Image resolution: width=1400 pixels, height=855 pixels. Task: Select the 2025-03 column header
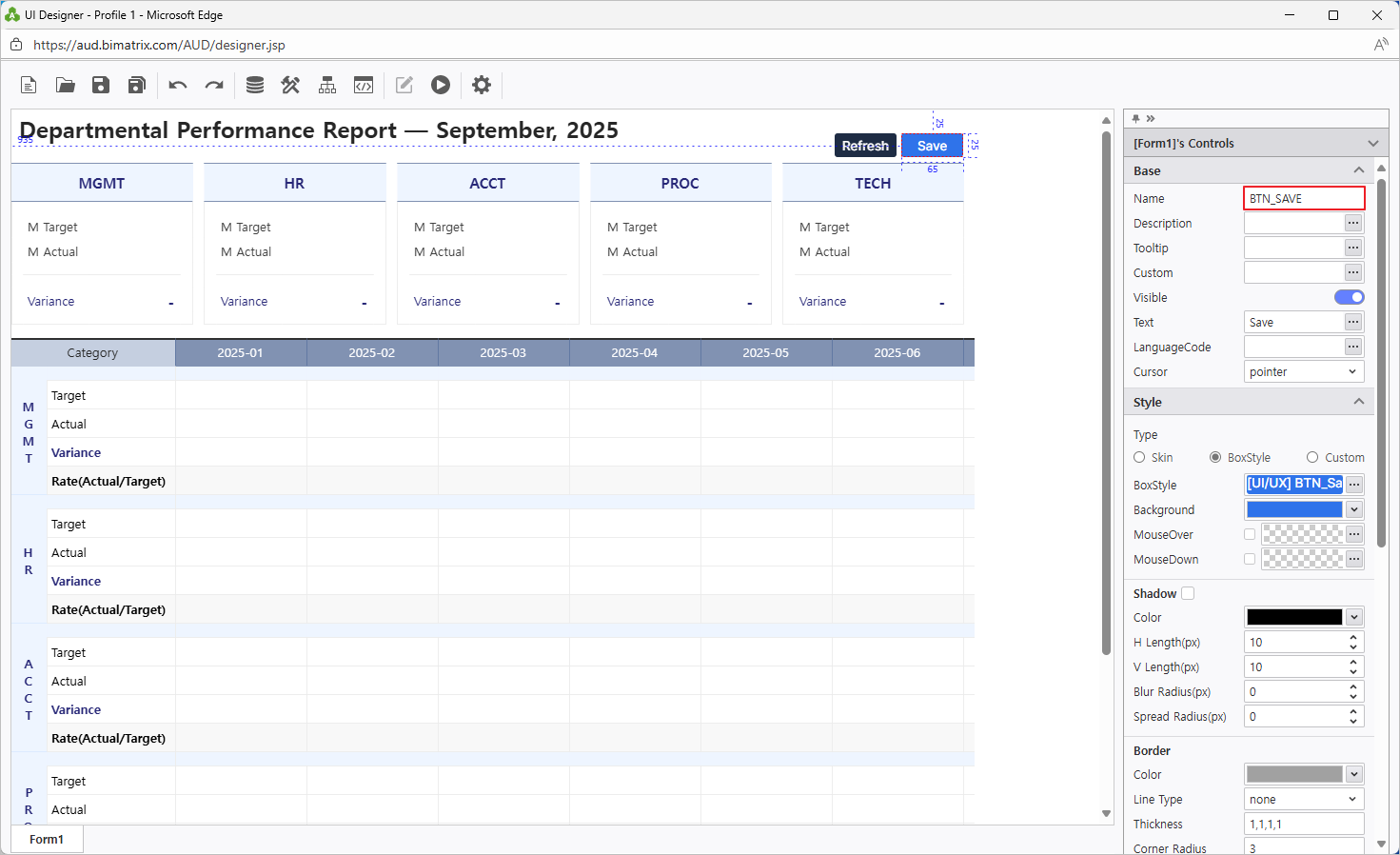(x=503, y=352)
